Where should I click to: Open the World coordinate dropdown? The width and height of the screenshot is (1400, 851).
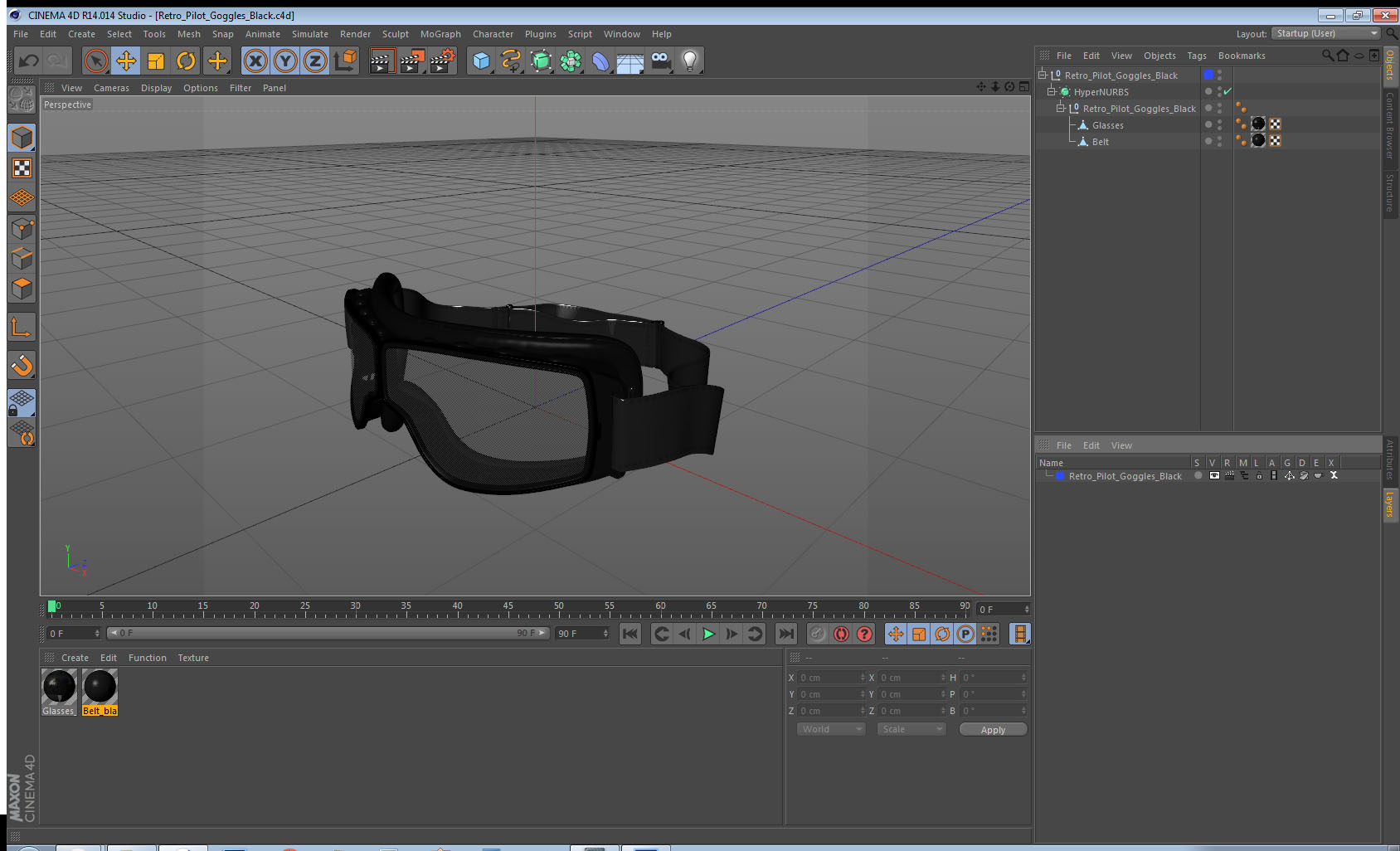tap(831, 729)
